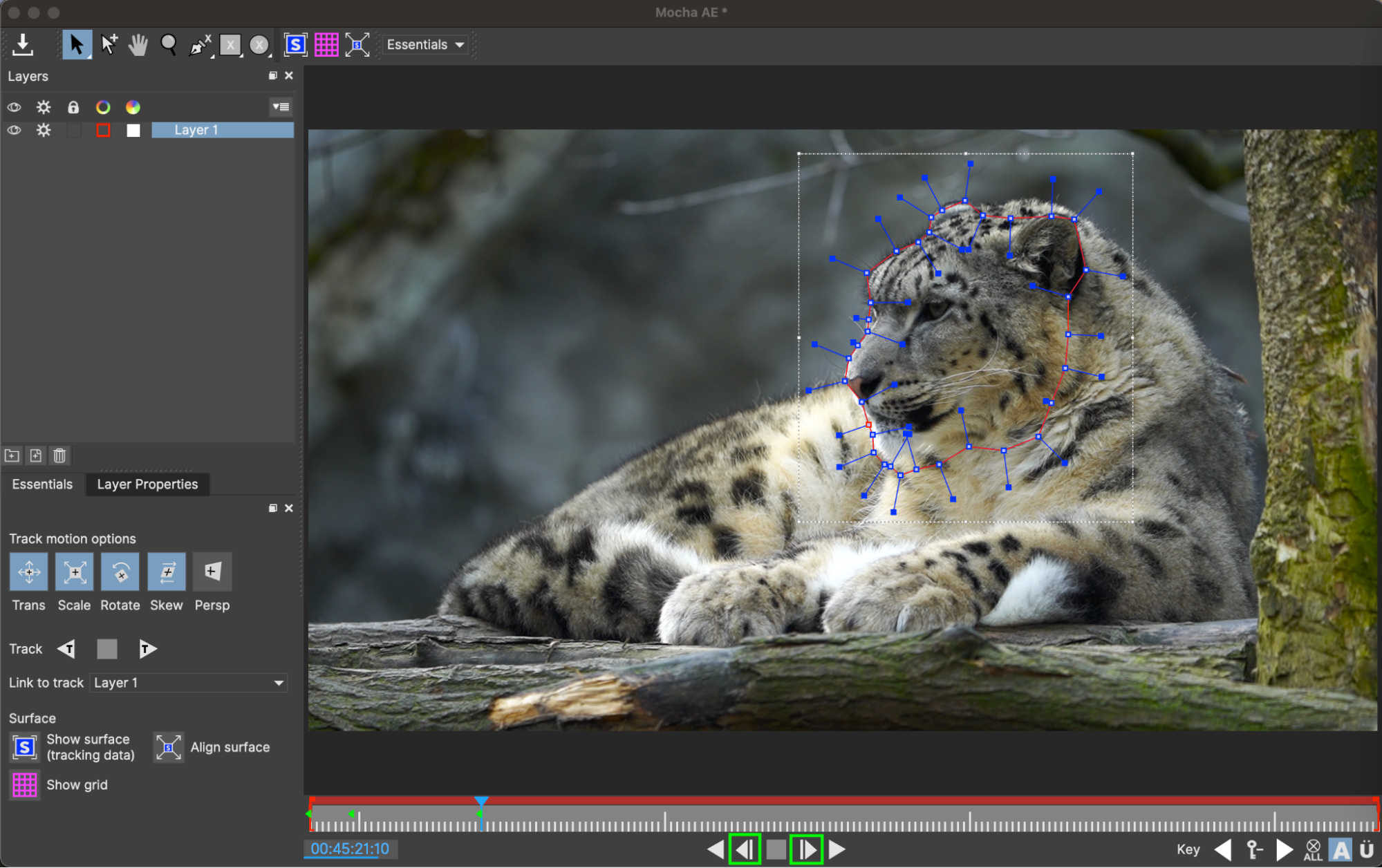Screen dimensions: 1382x868
Task: Switch to the Essentials panel tab
Action: tap(42, 484)
